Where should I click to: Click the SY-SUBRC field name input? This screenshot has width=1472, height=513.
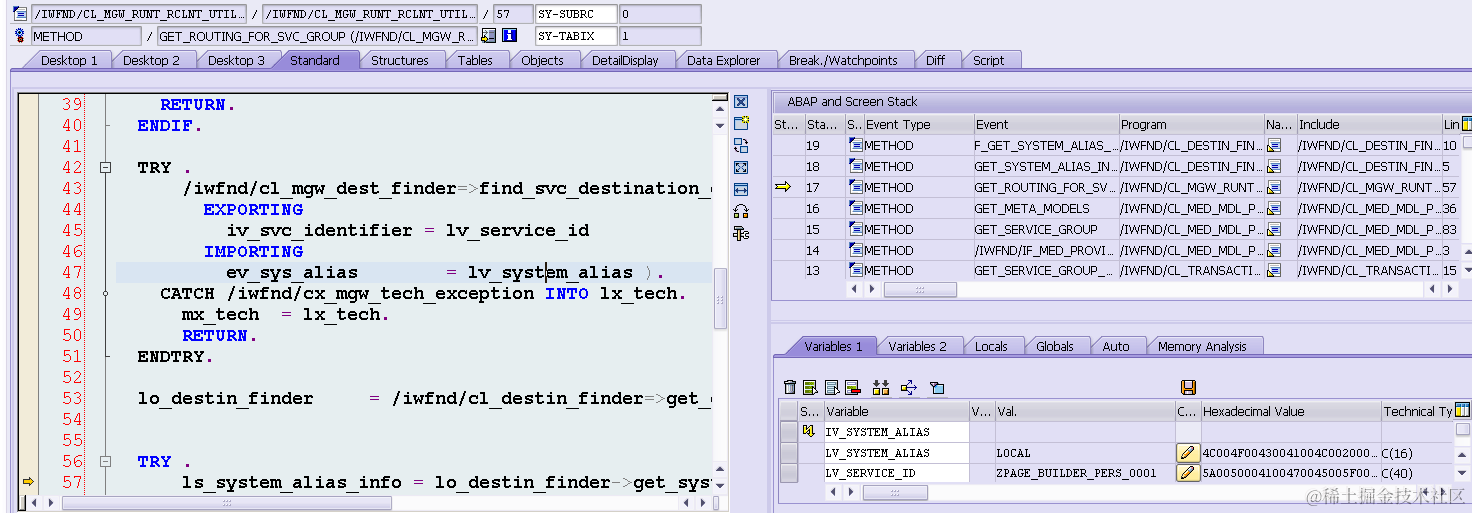point(575,14)
